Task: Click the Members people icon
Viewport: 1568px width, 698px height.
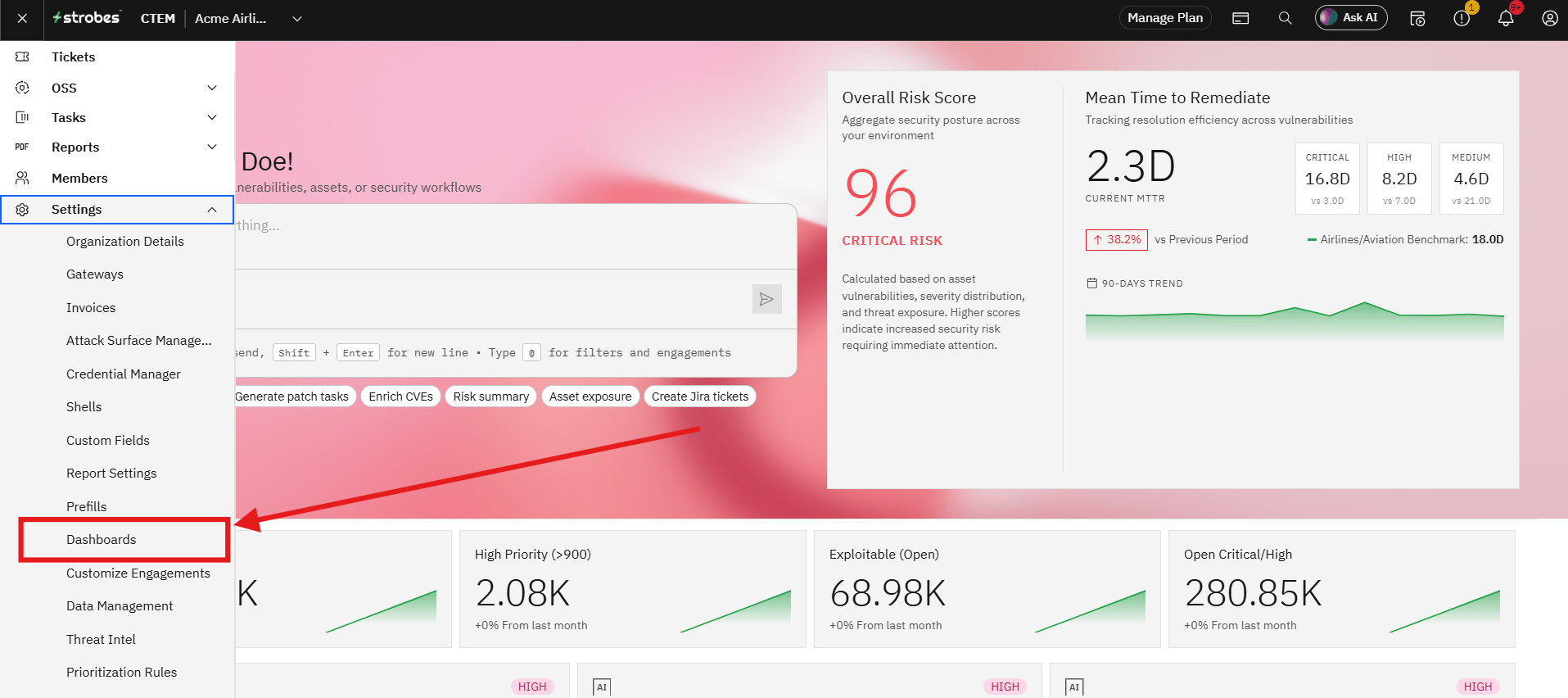Action: pos(22,178)
